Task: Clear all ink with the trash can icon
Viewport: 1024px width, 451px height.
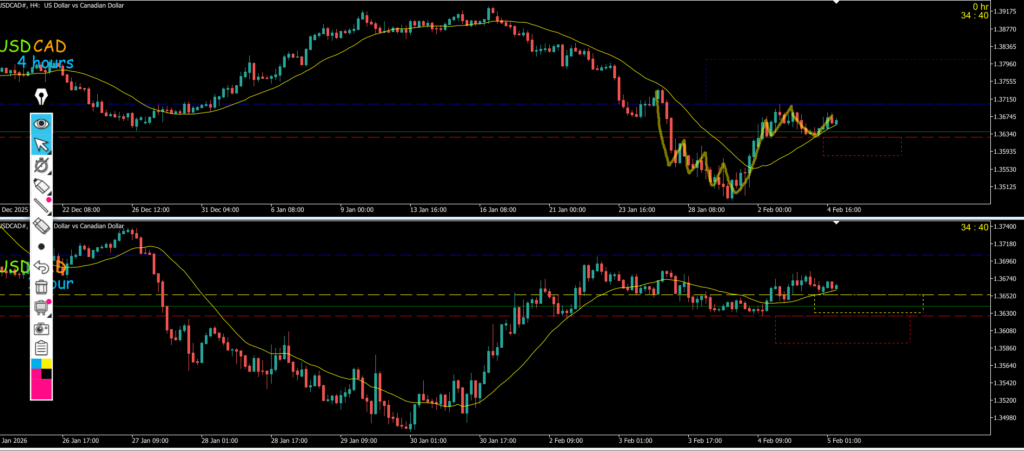Action: click(42, 287)
